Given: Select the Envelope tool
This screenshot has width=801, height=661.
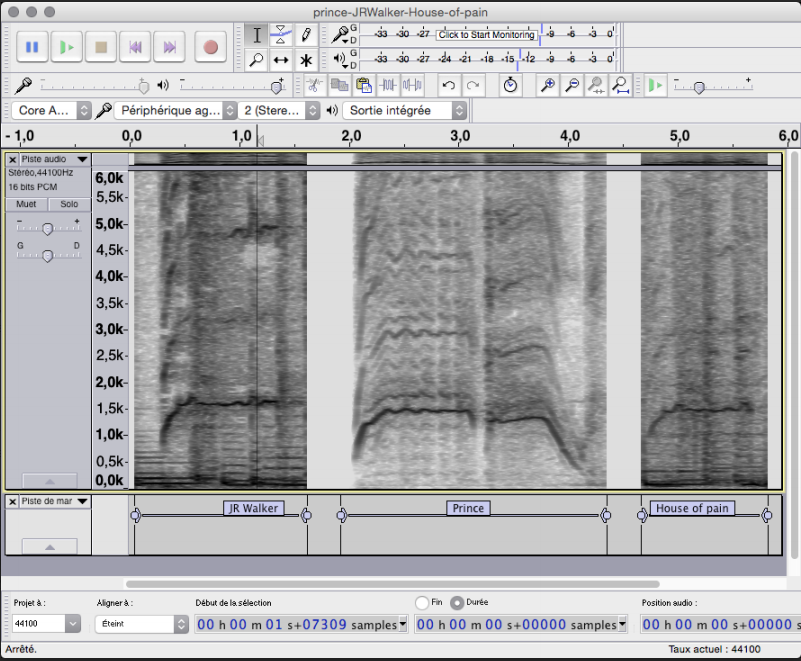Looking at the screenshot, I should pyautogui.click(x=281, y=35).
